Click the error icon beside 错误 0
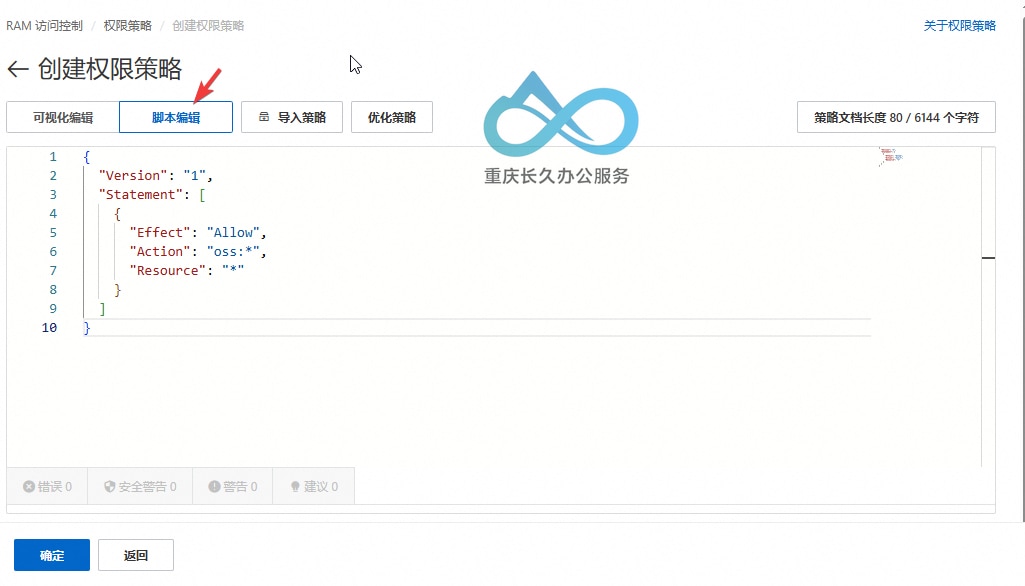 [29, 487]
